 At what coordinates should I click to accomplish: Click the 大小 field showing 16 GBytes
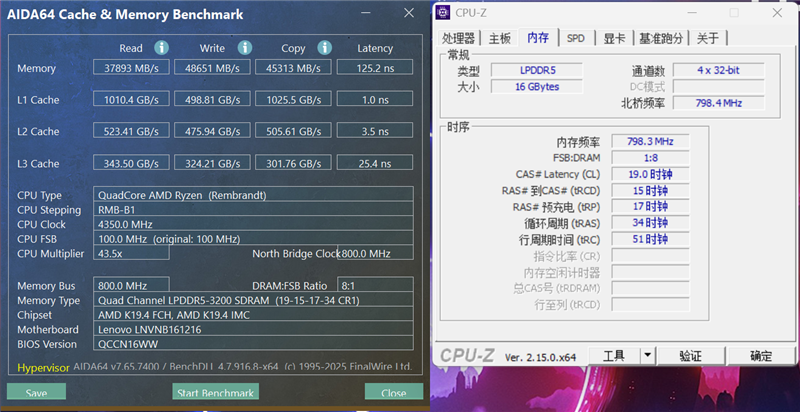pyautogui.click(x=537, y=86)
